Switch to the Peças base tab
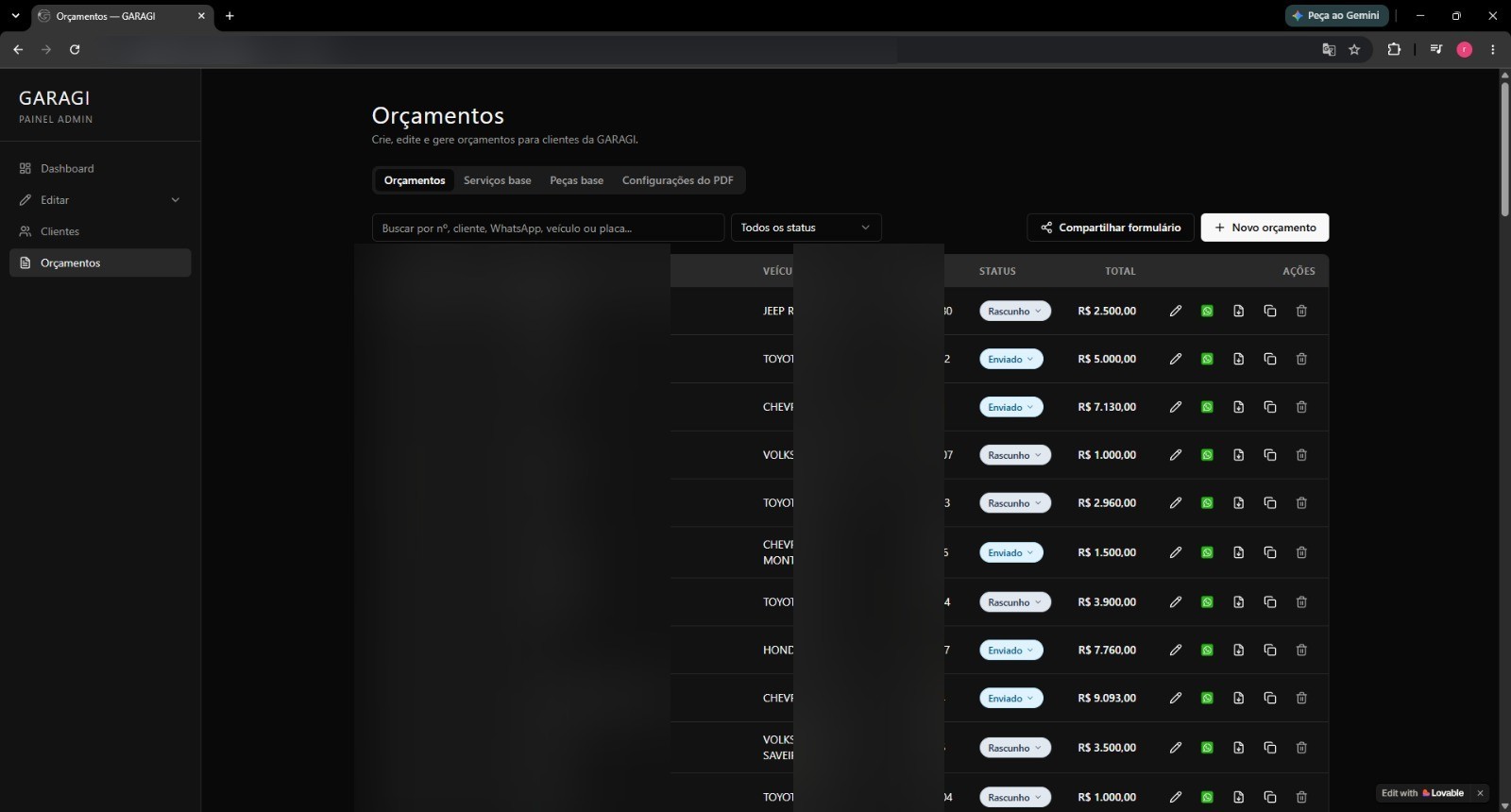Screen dimensions: 1511x812 pos(576,180)
